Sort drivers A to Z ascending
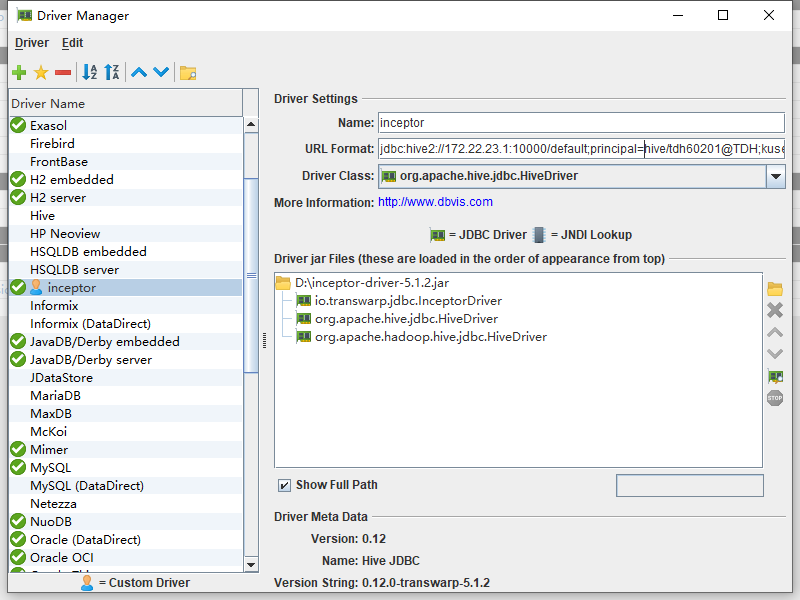Screen dimensions: 800x600 (x=90, y=72)
